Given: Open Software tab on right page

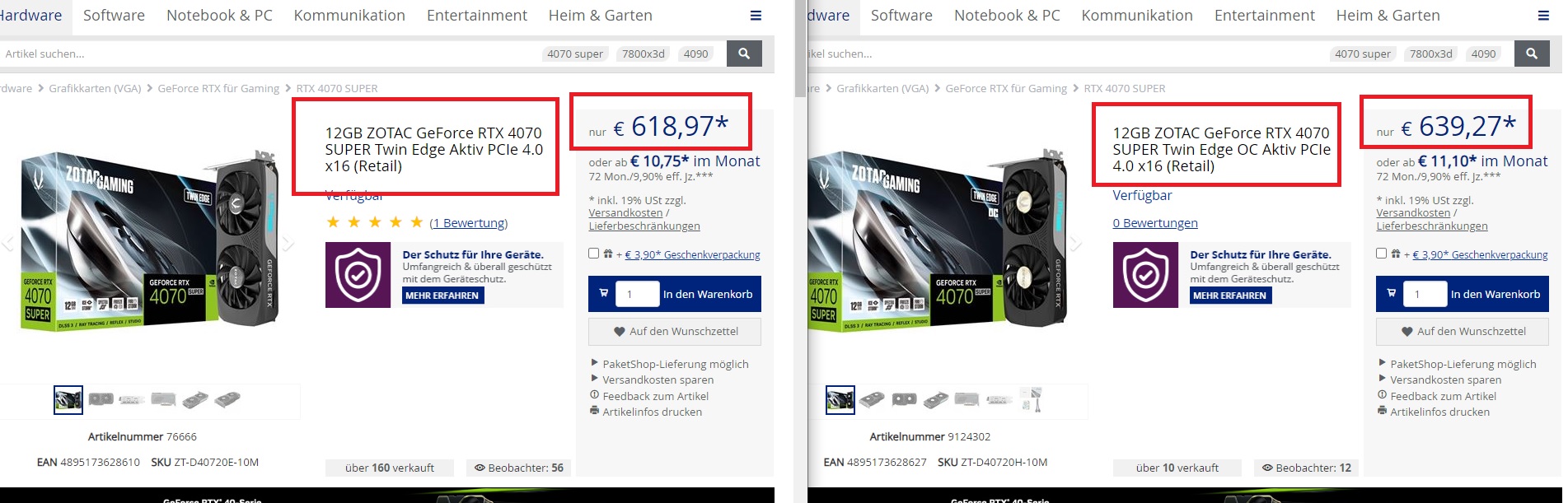Looking at the screenshot, I should [901, 16].
